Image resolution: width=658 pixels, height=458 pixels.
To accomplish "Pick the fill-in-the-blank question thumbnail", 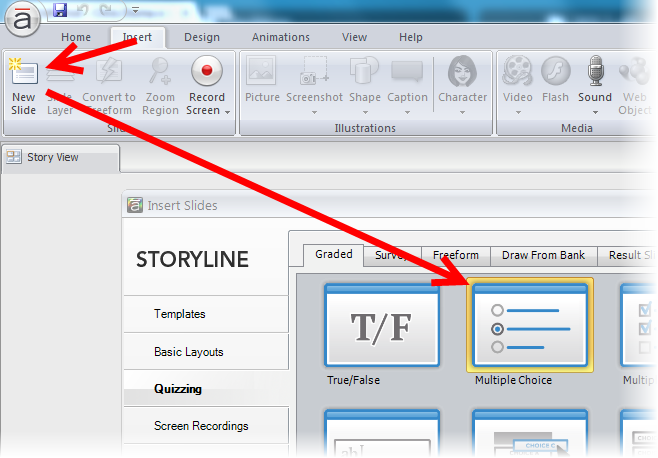I will tap(382, 433).
